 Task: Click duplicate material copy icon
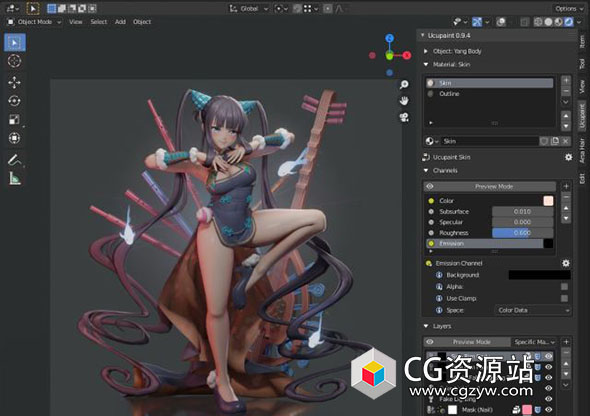(x=555, y=141)
